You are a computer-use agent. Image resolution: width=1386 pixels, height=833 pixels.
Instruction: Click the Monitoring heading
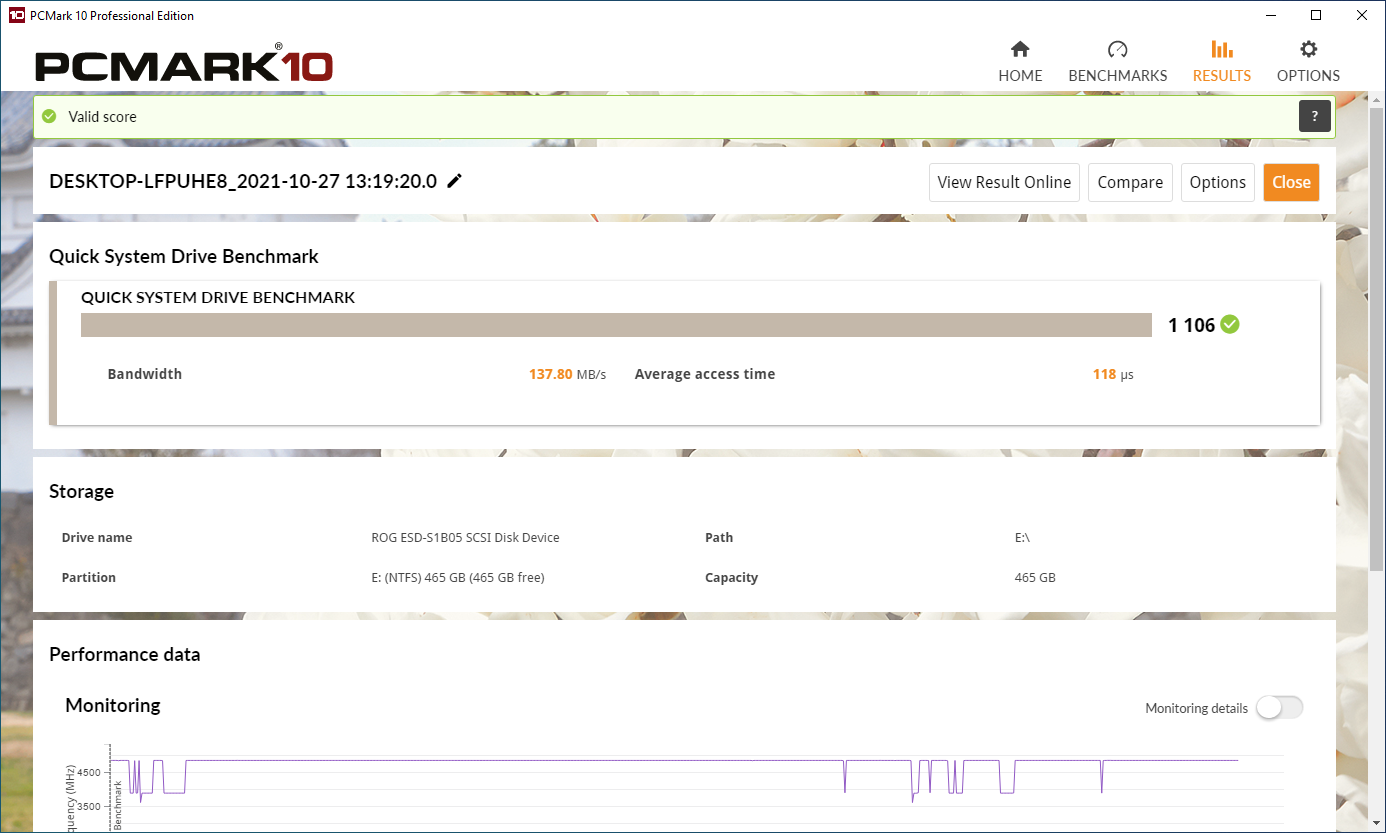click(x=113, y=706)
